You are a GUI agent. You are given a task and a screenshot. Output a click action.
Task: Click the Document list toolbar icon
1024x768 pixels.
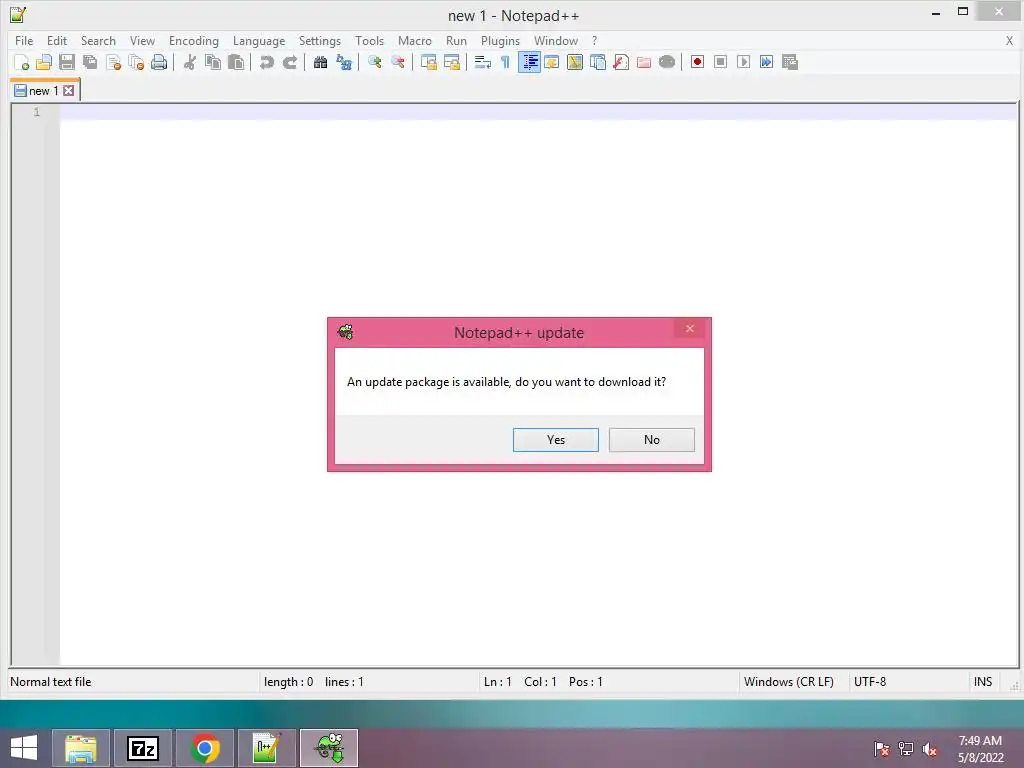click(x=598, y=62)
